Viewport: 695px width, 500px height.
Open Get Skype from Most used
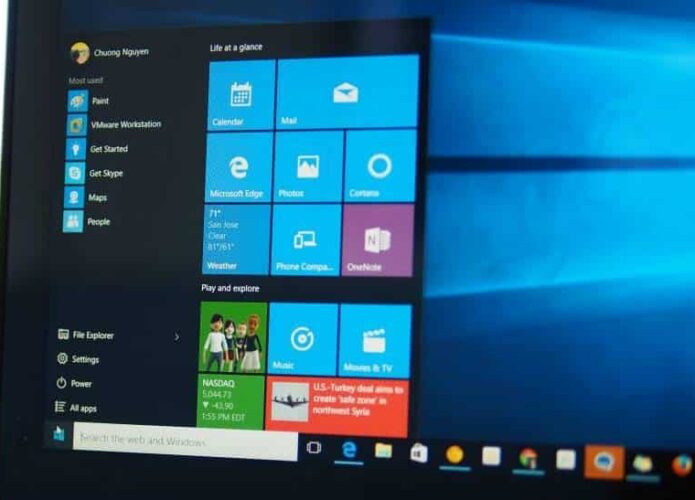pyautogui.click(x=94, y=173)
